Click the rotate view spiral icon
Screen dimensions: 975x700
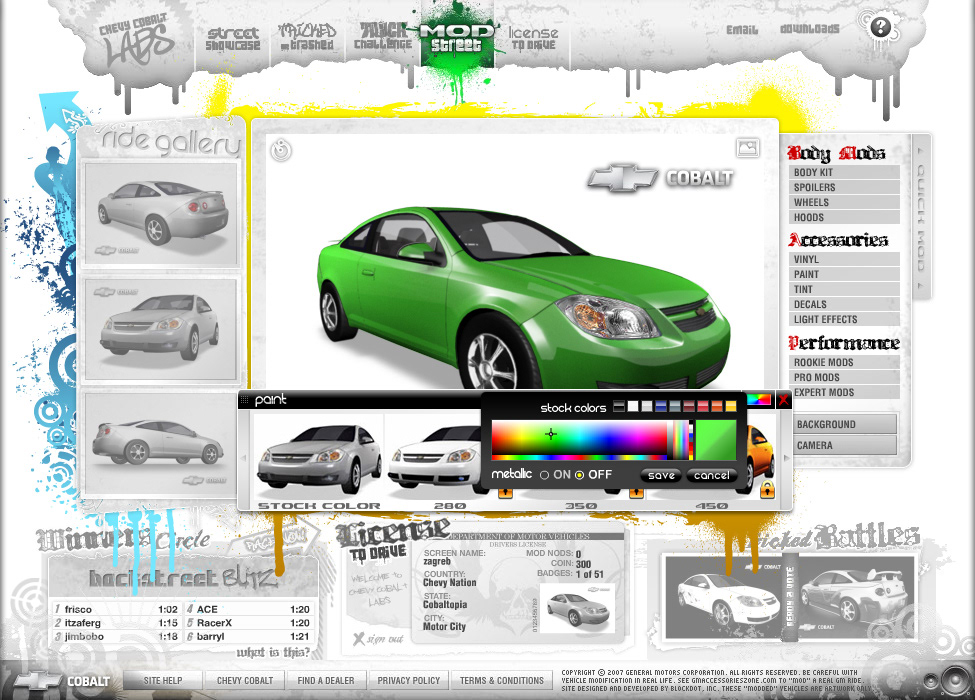coord(281,149)
